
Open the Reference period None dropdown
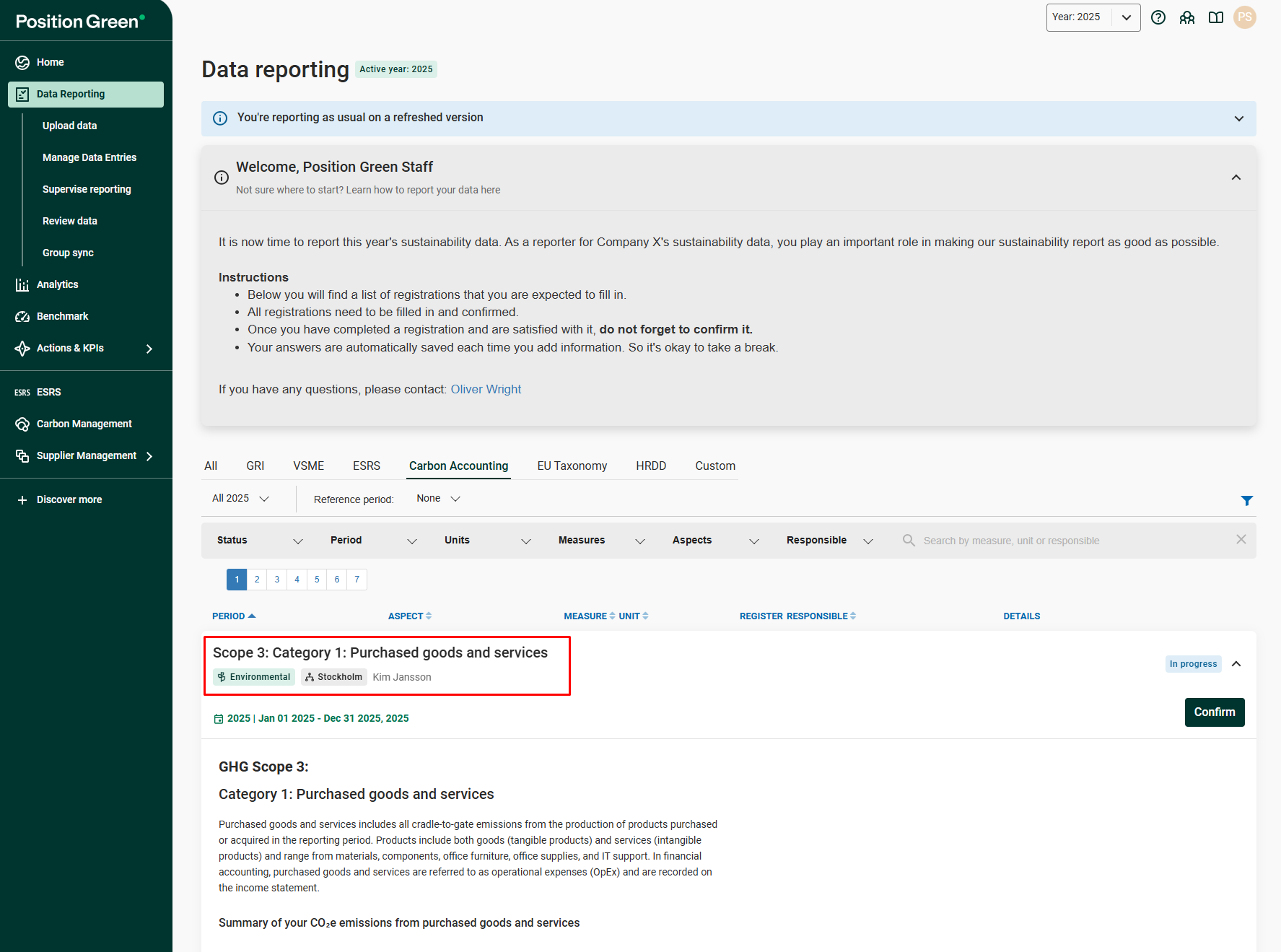438,499
